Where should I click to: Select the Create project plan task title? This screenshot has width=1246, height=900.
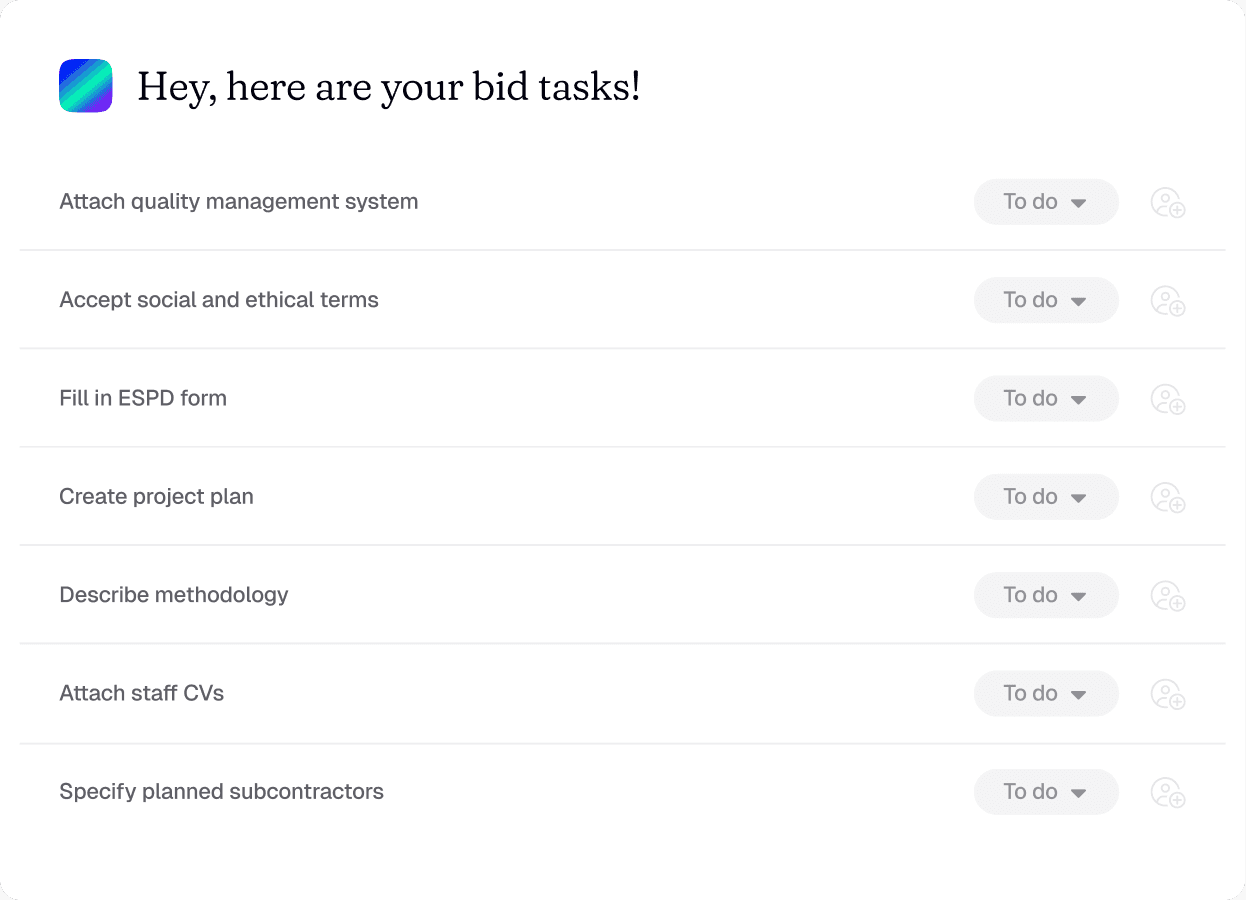(156, 496)
